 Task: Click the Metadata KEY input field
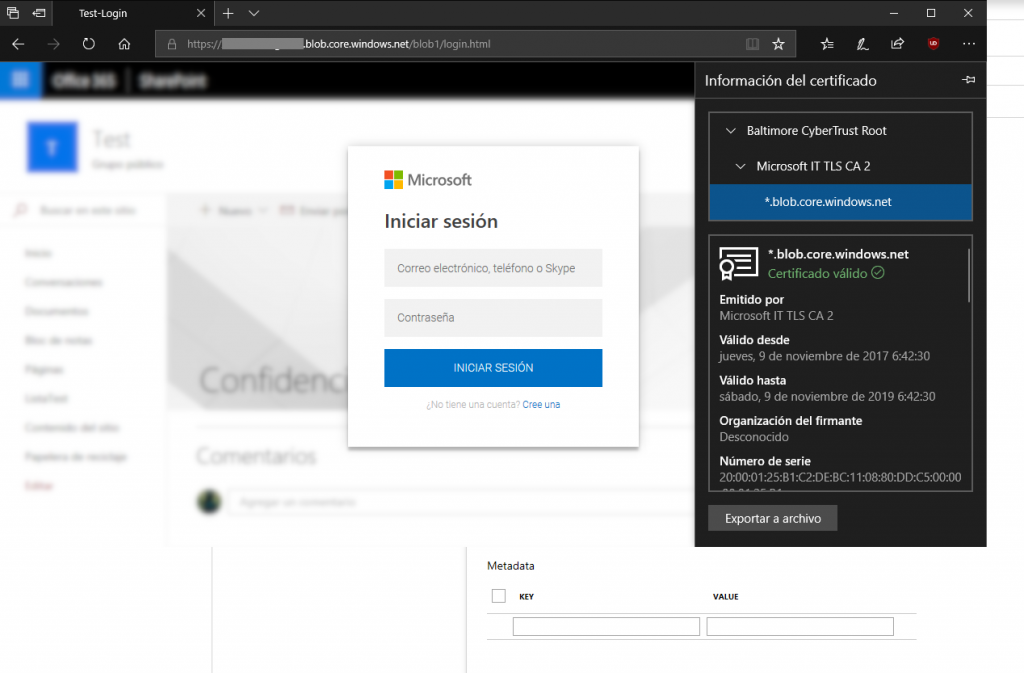tap(606, 627)
